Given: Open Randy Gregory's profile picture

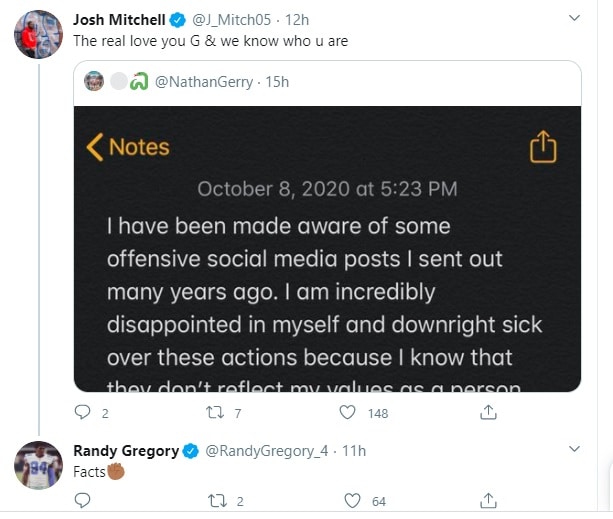Looking at the screenshot, I should (38, 465).
